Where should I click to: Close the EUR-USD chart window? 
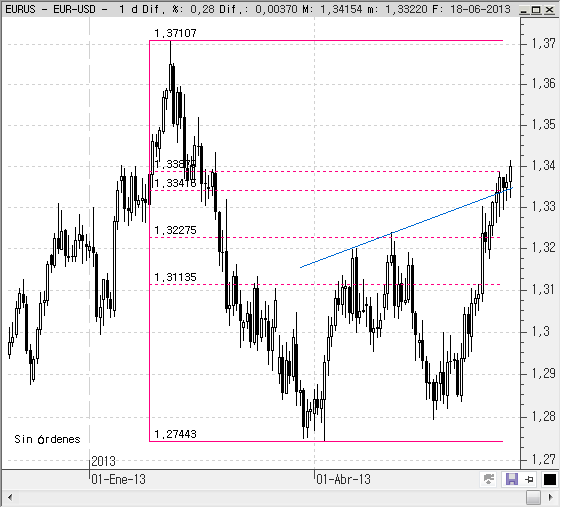(549, 10)
